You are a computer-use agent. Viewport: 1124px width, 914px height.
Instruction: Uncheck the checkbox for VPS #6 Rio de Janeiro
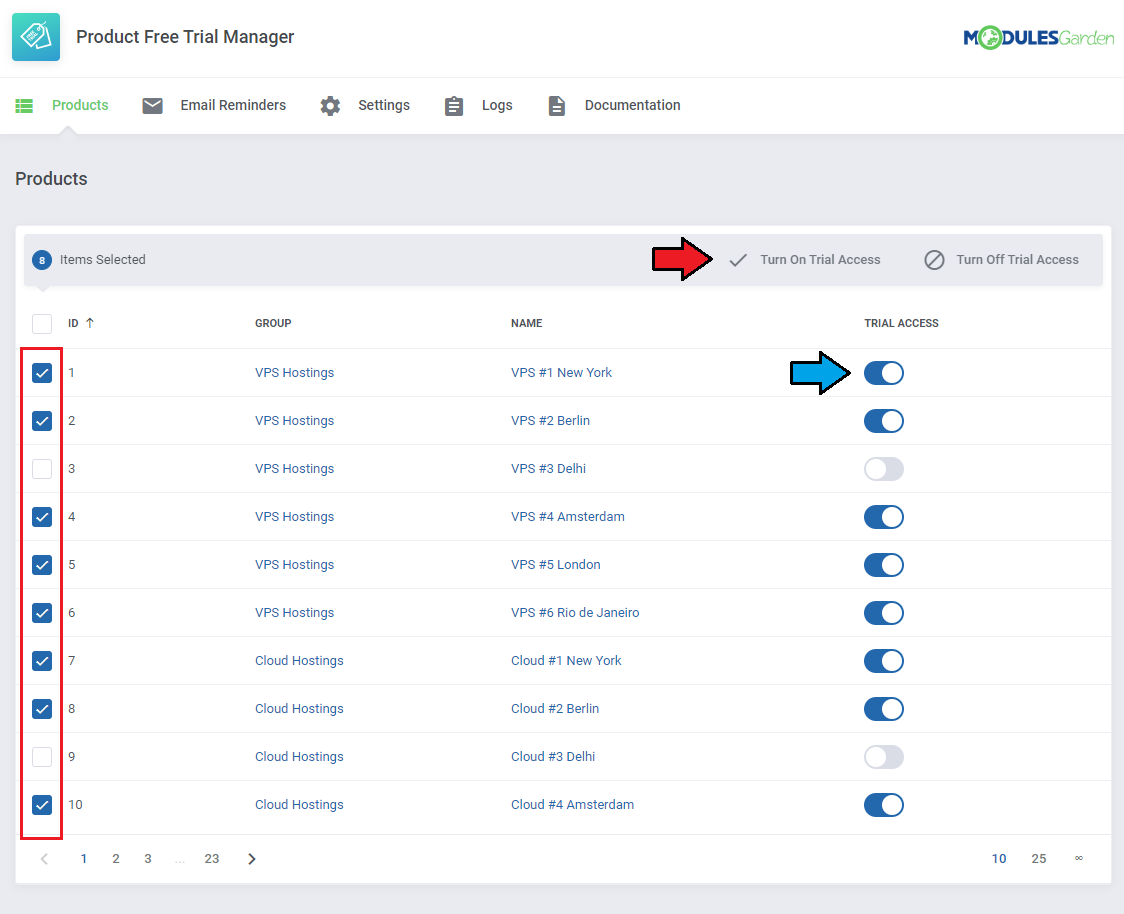42,613
